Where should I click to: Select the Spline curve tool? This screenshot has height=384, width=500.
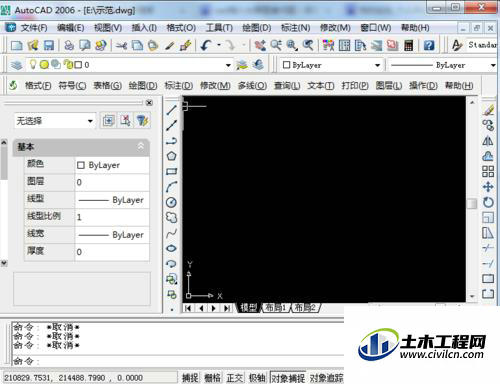(172, 233)
